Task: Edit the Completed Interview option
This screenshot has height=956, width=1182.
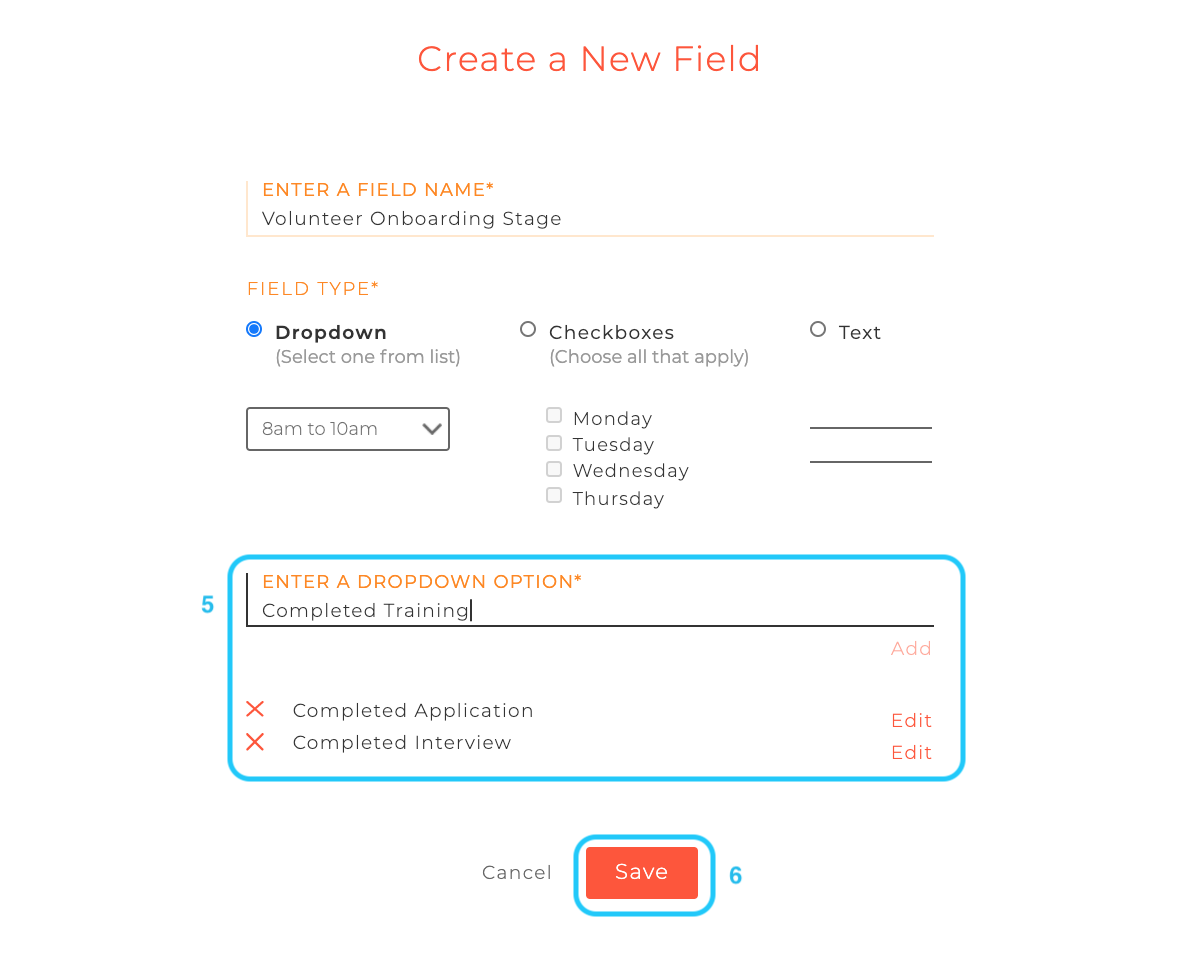Action: (911, 752)
